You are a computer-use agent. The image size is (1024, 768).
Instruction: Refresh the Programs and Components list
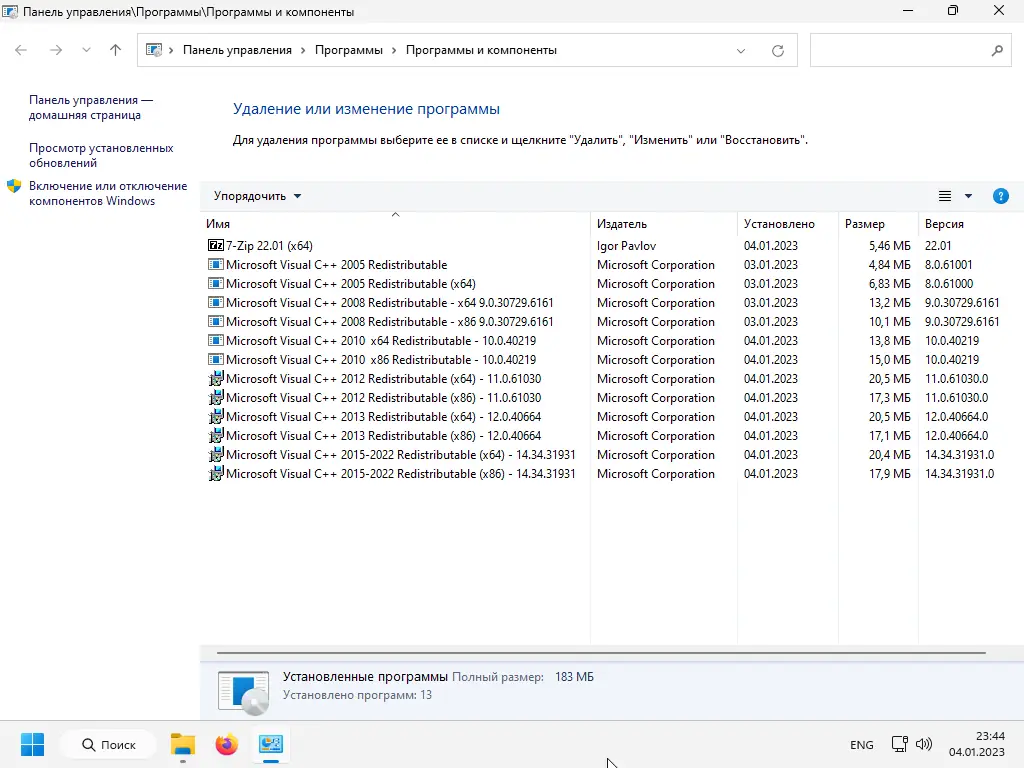coord(778,50)
